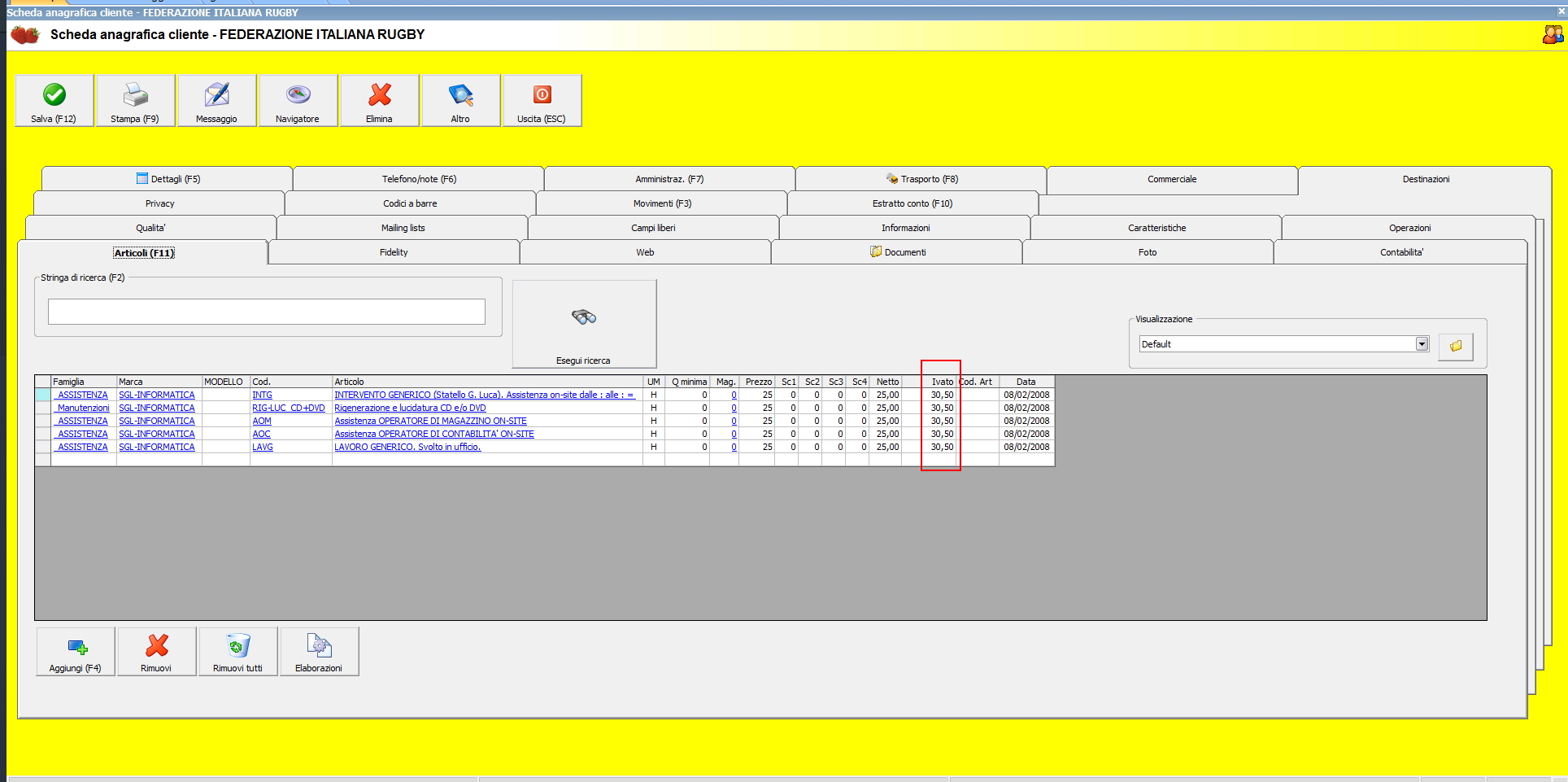Image resolution: width=1568 pixels, height=782 pixels.
Task: Open the Amministraz. (F7) tab
Action: 670,179
